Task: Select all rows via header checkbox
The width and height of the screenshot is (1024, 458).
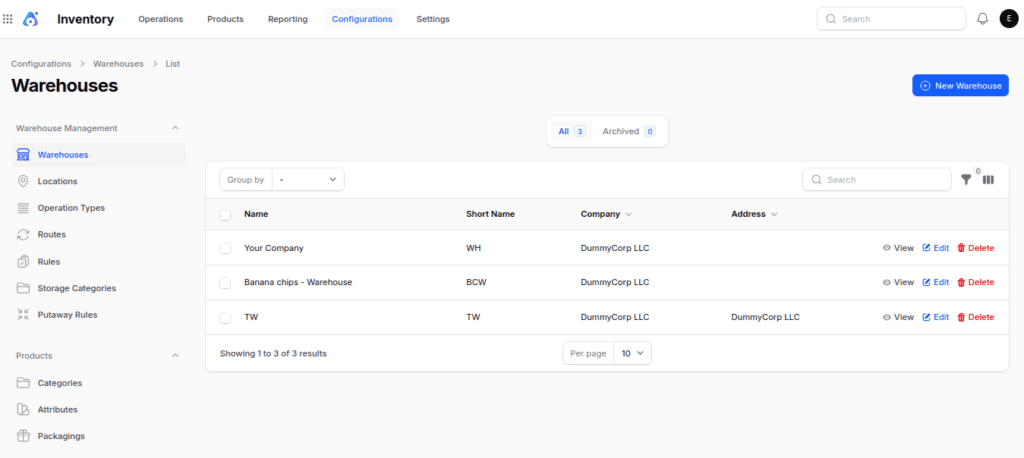Action: click(x=225, y=214)
